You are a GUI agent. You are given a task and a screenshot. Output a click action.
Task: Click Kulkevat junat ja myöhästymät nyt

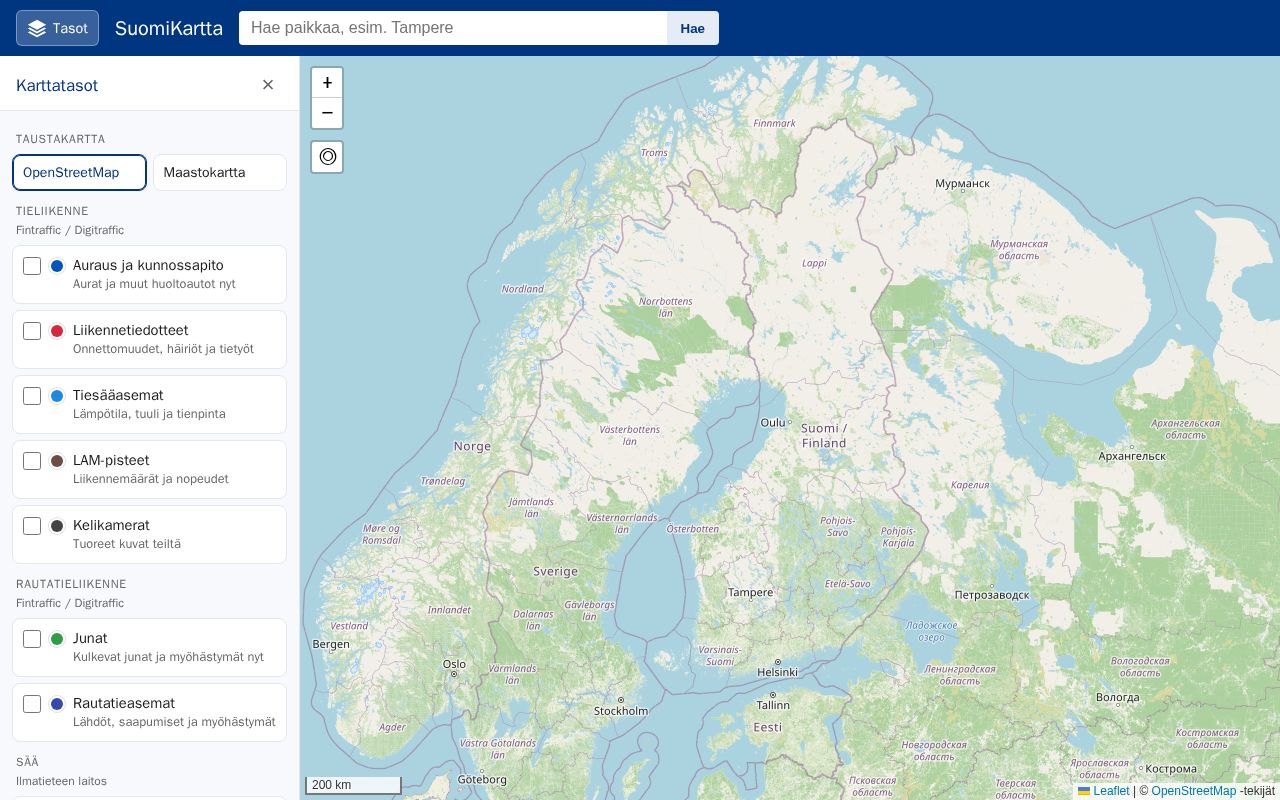coord(168,657)
